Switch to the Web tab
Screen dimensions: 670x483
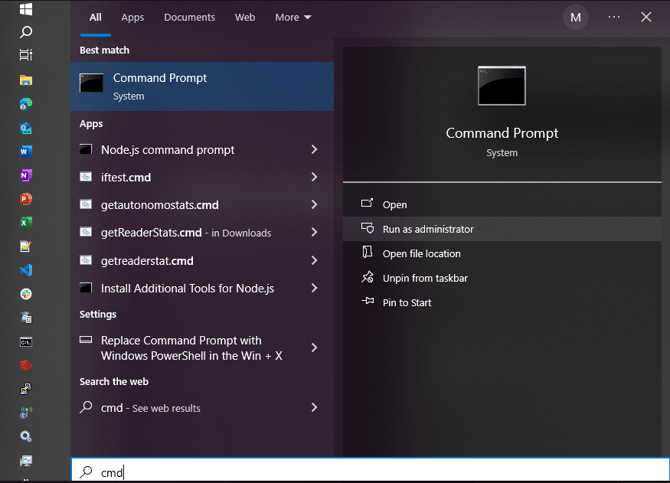coord(245,18)
